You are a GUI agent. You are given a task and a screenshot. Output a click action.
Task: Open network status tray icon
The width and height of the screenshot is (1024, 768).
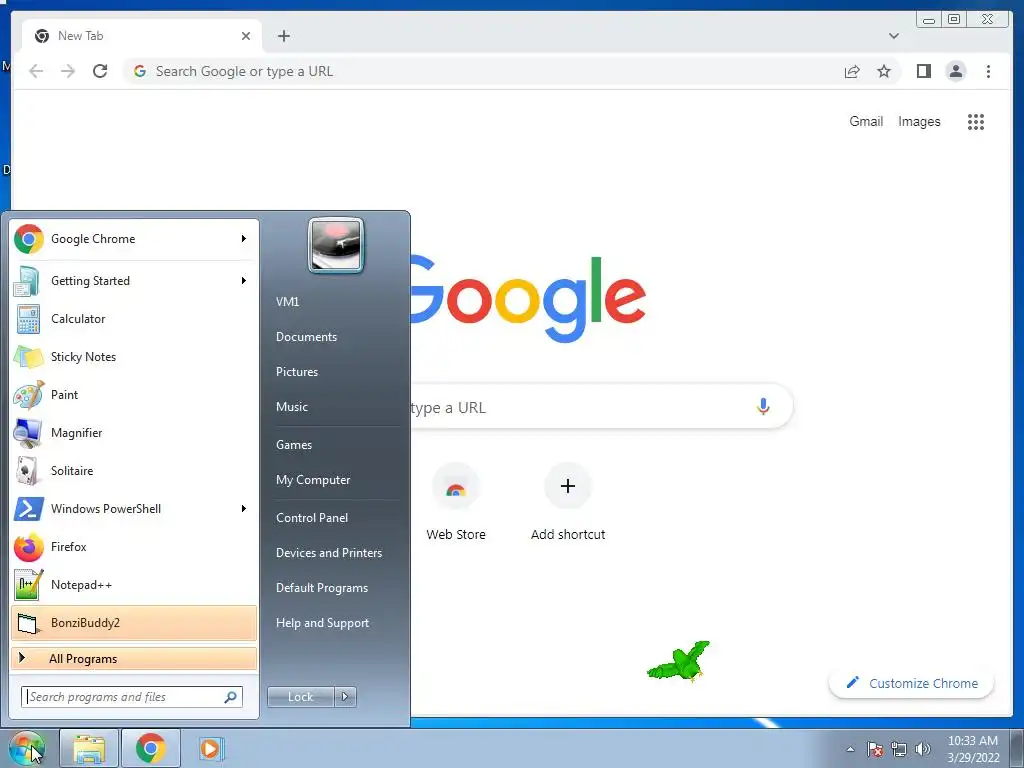coord(899,749)
